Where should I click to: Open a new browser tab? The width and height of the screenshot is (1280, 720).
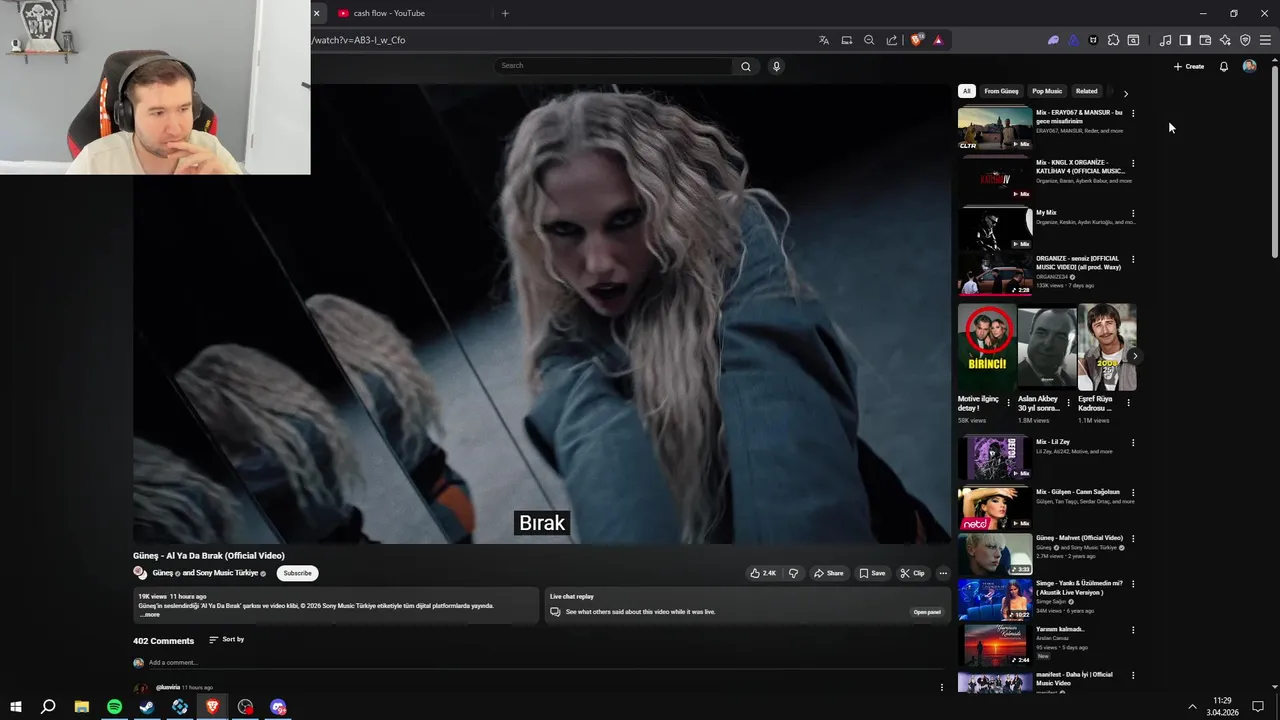[505, 13]
